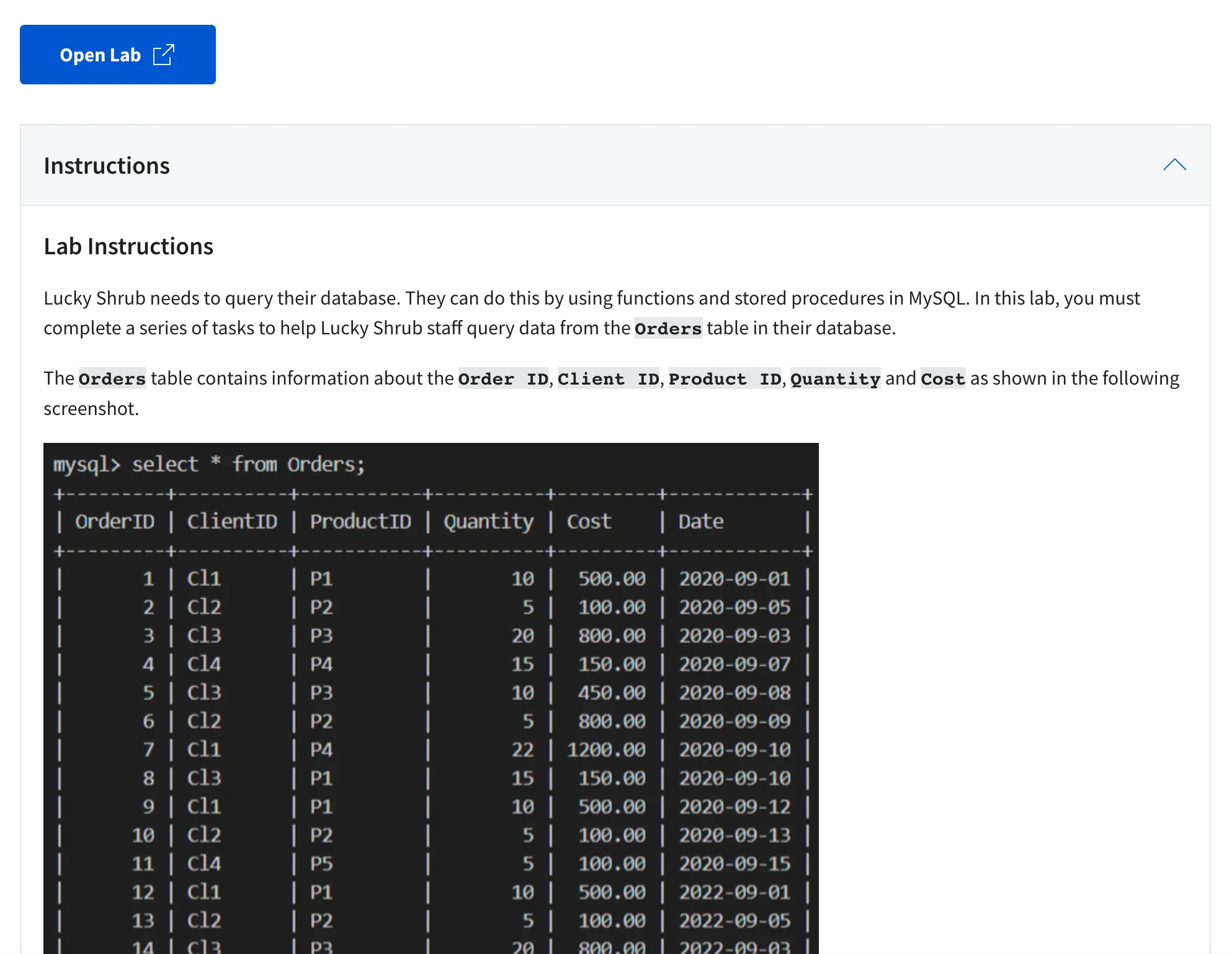Click the Instructions panel header title
The image size is (1232, 954).
point(107,166)
